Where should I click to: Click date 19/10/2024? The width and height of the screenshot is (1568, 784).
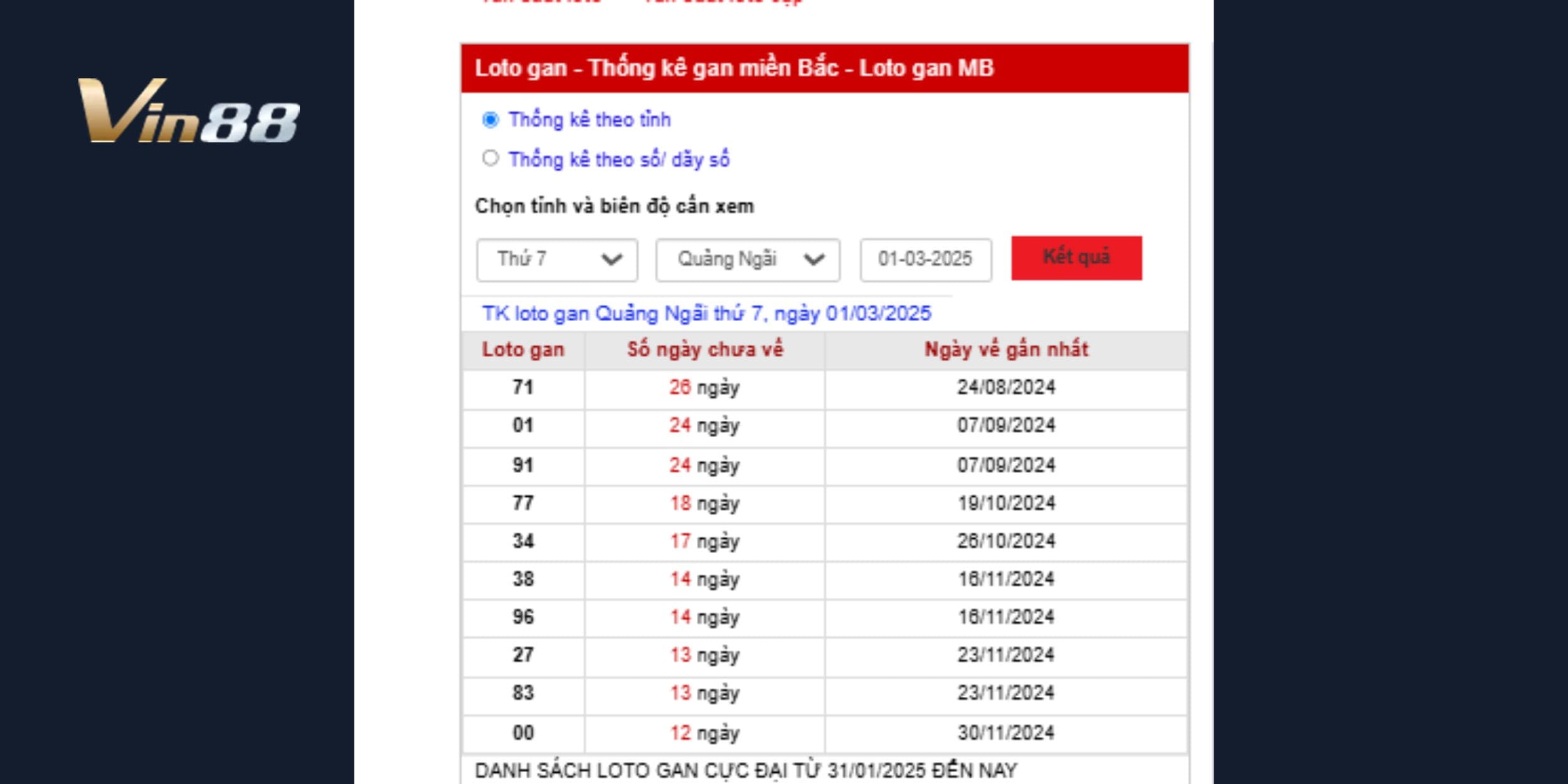tap(1006, 504)
